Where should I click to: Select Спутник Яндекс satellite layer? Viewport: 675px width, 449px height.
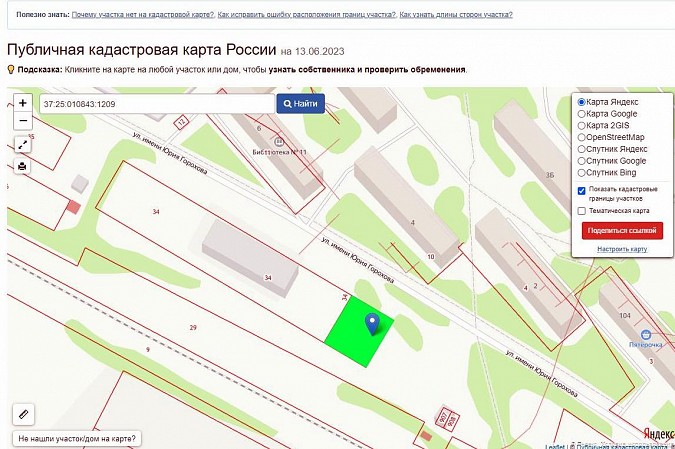coord(581,149)
